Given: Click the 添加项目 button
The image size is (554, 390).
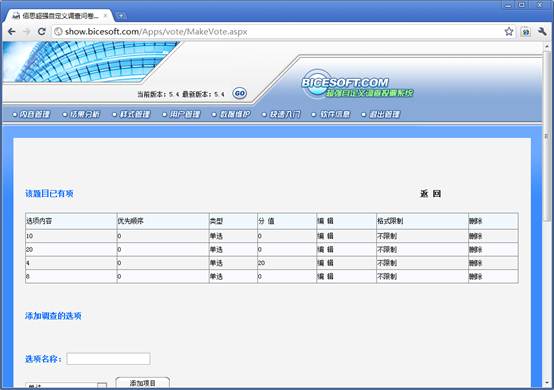Looking at the screenshot, I should [143, 383].
